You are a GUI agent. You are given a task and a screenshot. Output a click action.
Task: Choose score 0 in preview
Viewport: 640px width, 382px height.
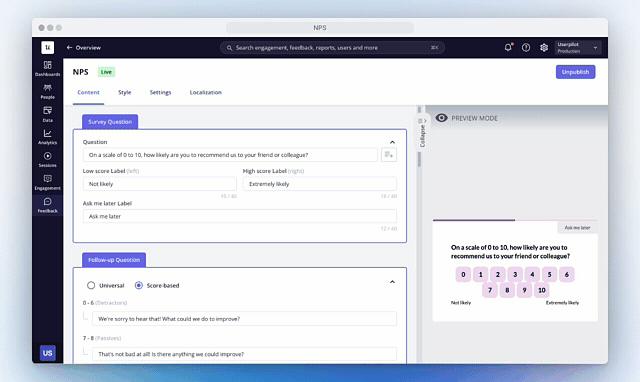463,274
